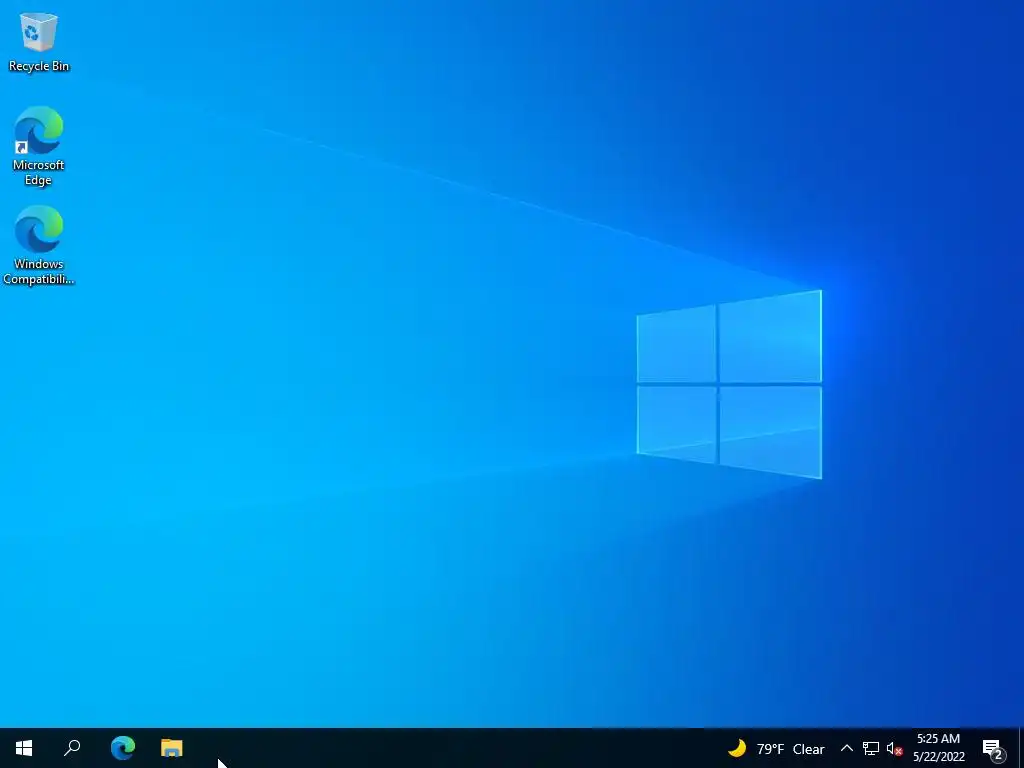Click the moon weather icon in taskbar
This screenshot has height=768, width=1024.
737,747
